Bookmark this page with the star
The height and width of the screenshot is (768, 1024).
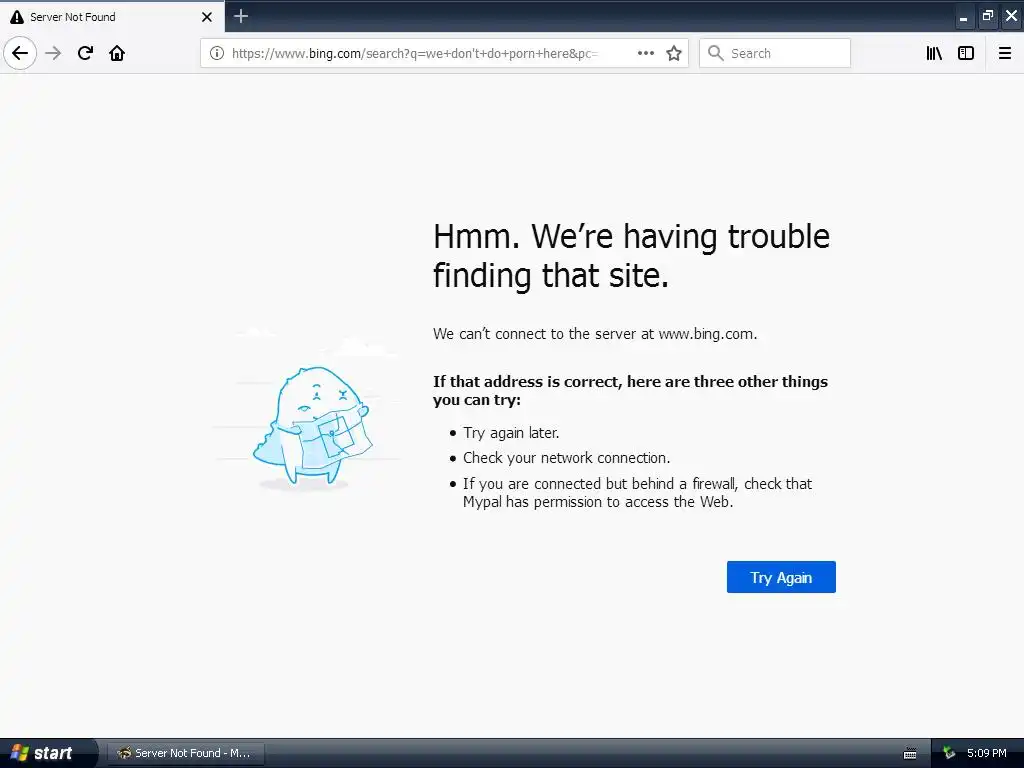(x=674, y=53)
